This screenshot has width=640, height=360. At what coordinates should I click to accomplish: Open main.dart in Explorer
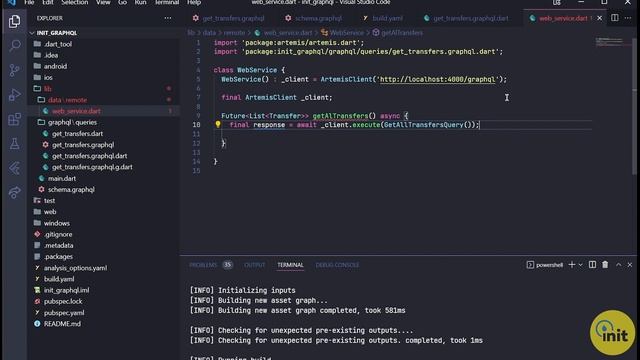click(62, 178)
